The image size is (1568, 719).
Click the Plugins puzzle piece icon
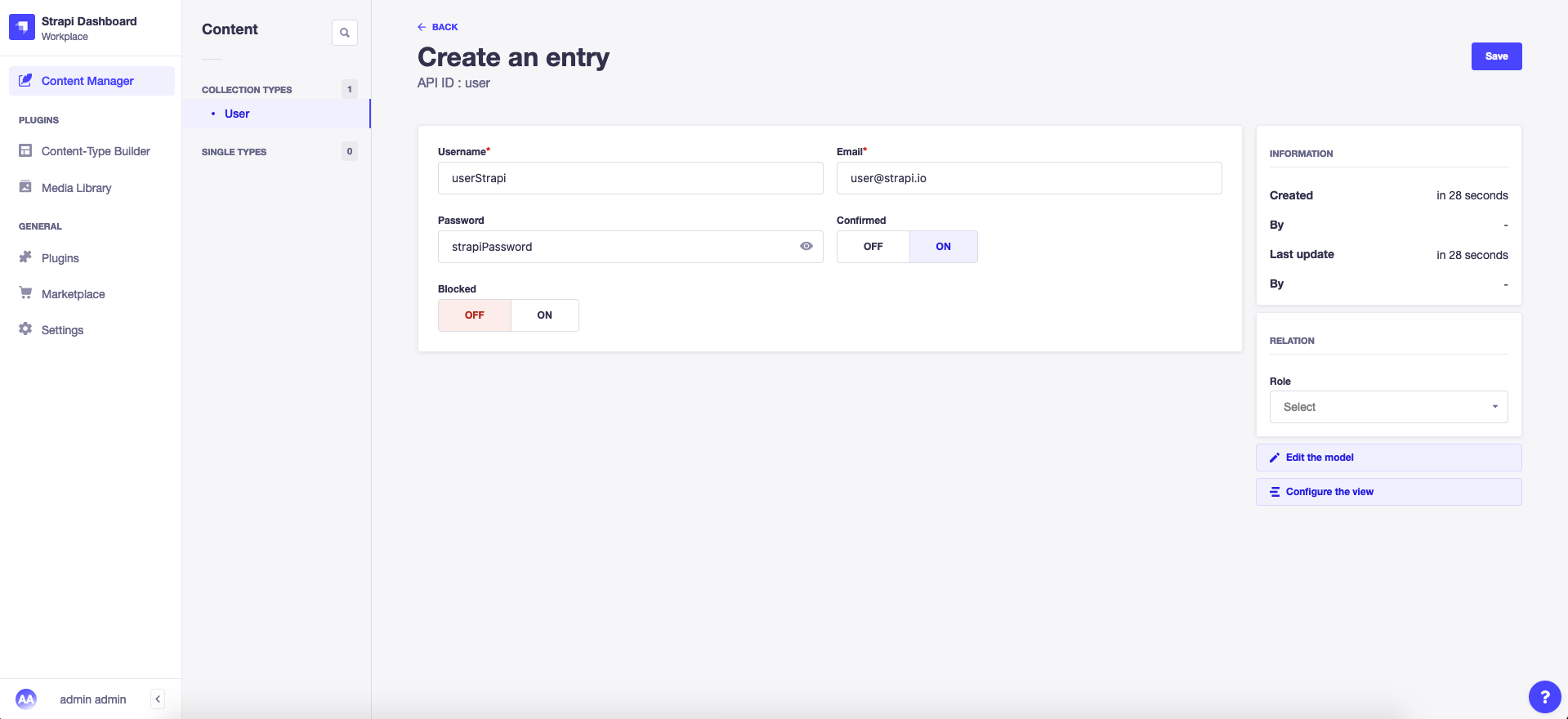(x=25, y=257)
